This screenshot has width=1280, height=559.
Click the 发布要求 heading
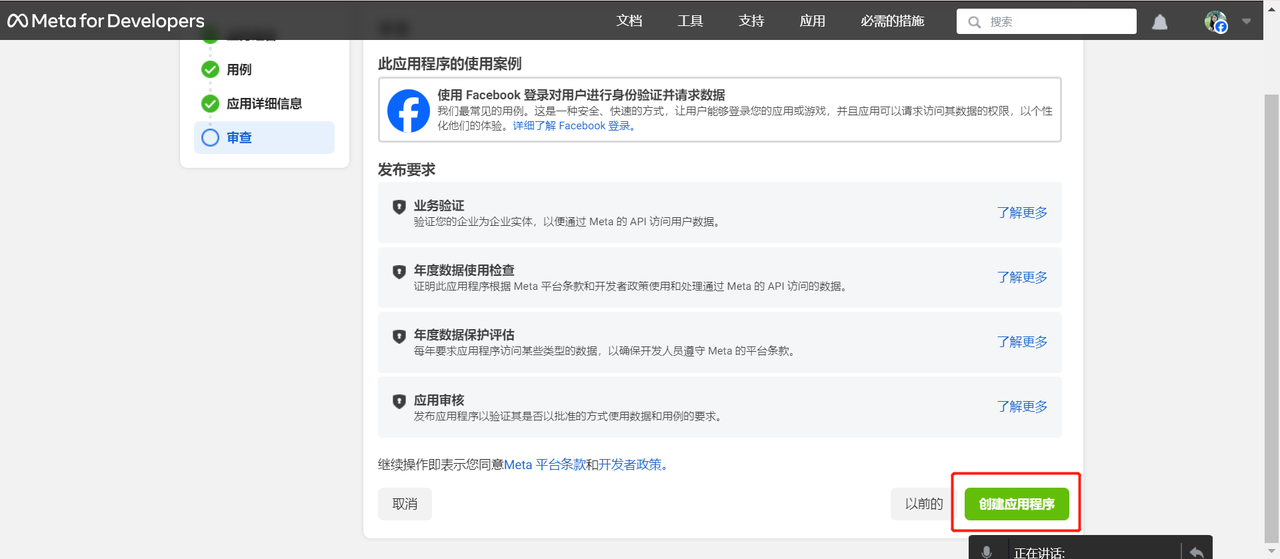(407, 170)
